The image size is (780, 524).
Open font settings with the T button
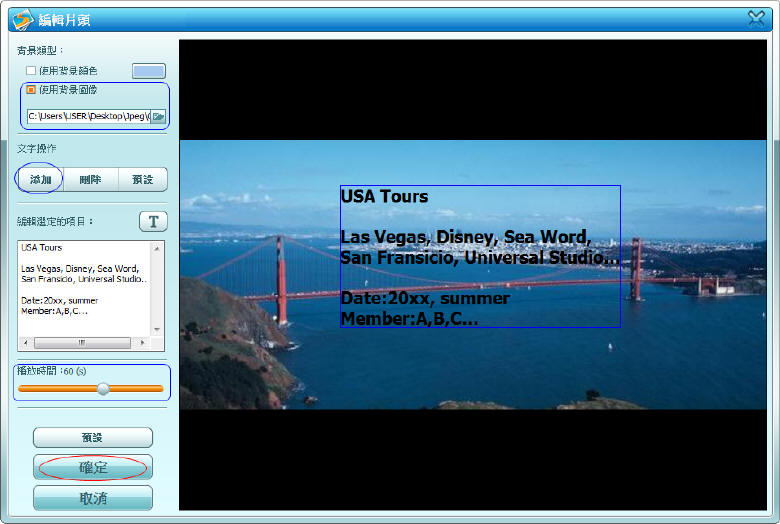coord(152,221)
